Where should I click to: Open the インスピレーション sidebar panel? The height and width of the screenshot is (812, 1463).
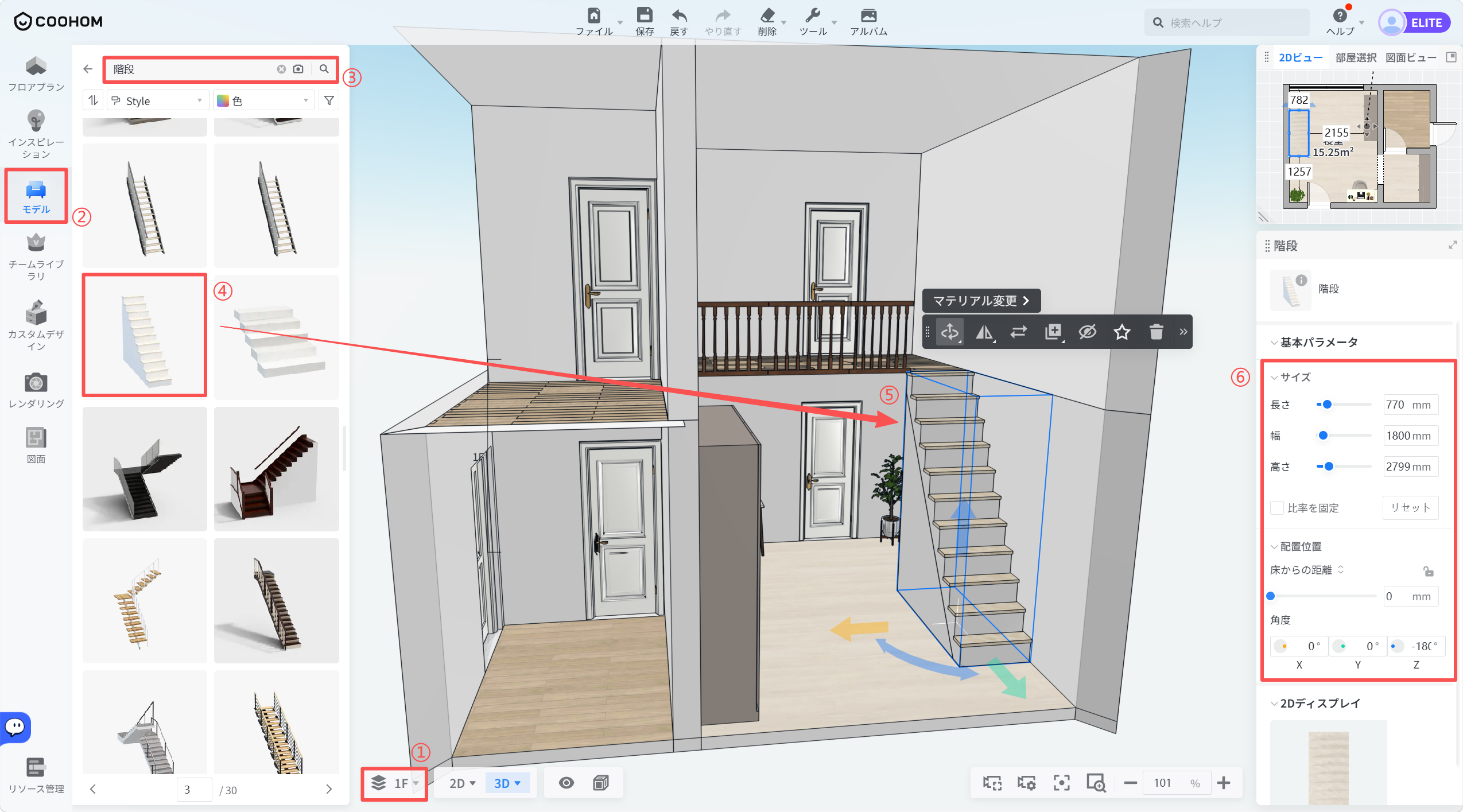click(36, 134)
